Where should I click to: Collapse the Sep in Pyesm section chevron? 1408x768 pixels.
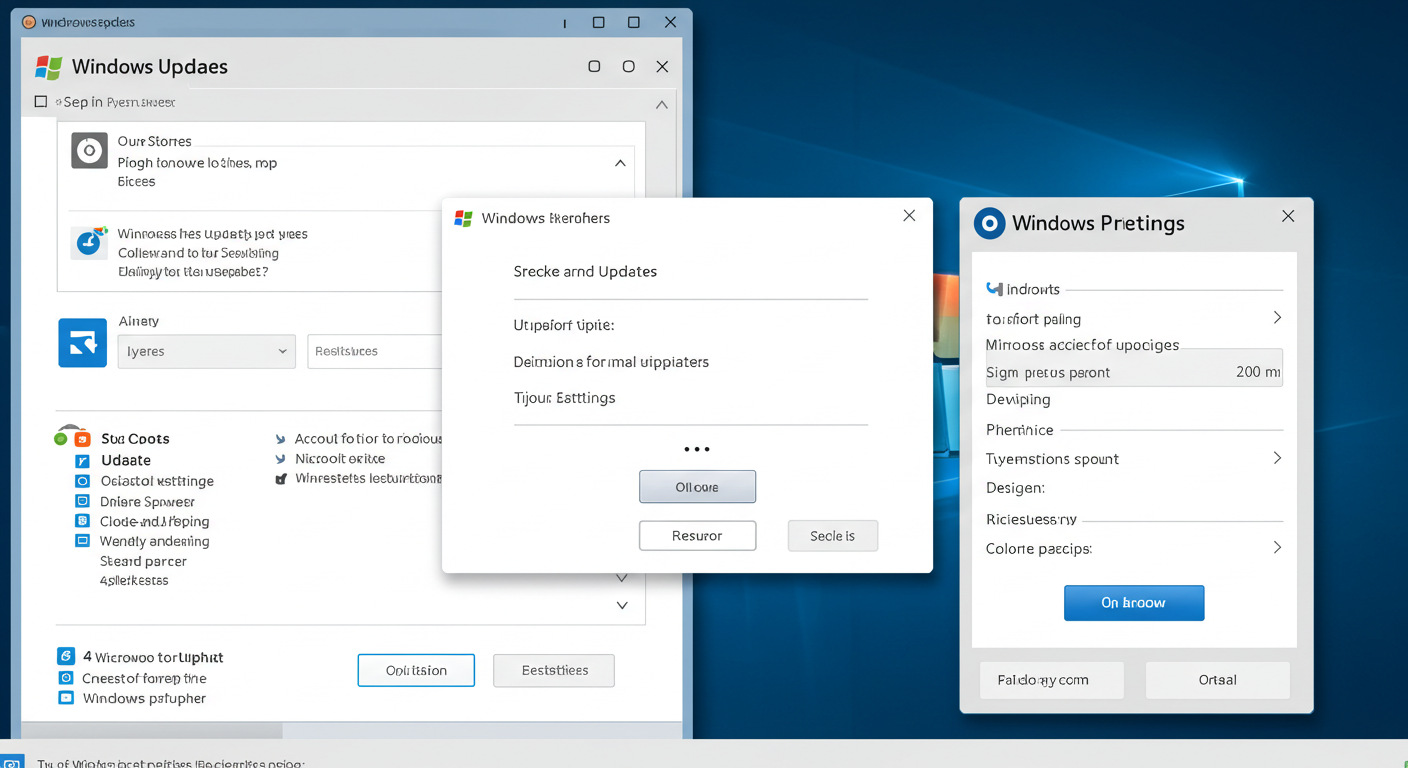click(x=661, y=104)
